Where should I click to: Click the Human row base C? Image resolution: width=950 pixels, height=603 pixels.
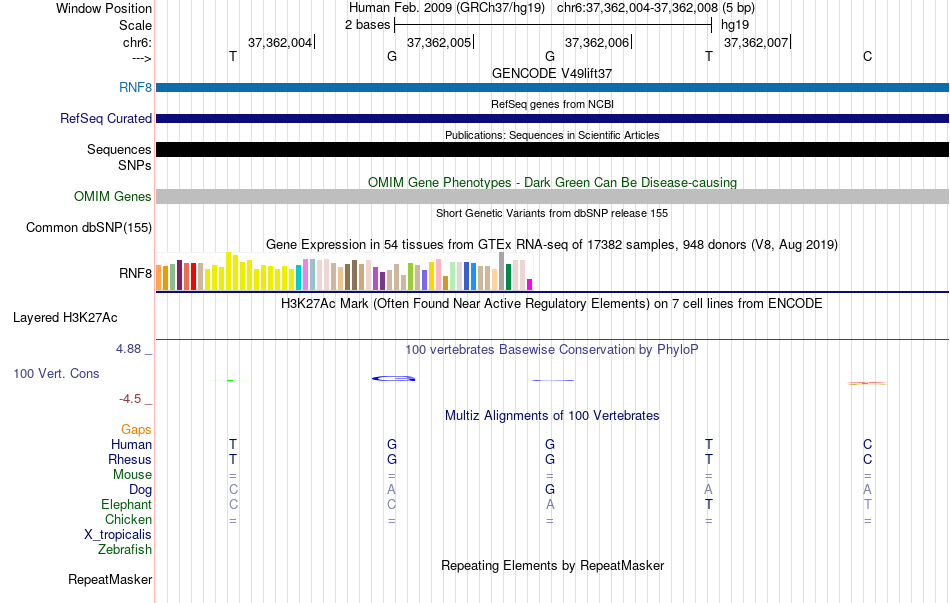868,444
